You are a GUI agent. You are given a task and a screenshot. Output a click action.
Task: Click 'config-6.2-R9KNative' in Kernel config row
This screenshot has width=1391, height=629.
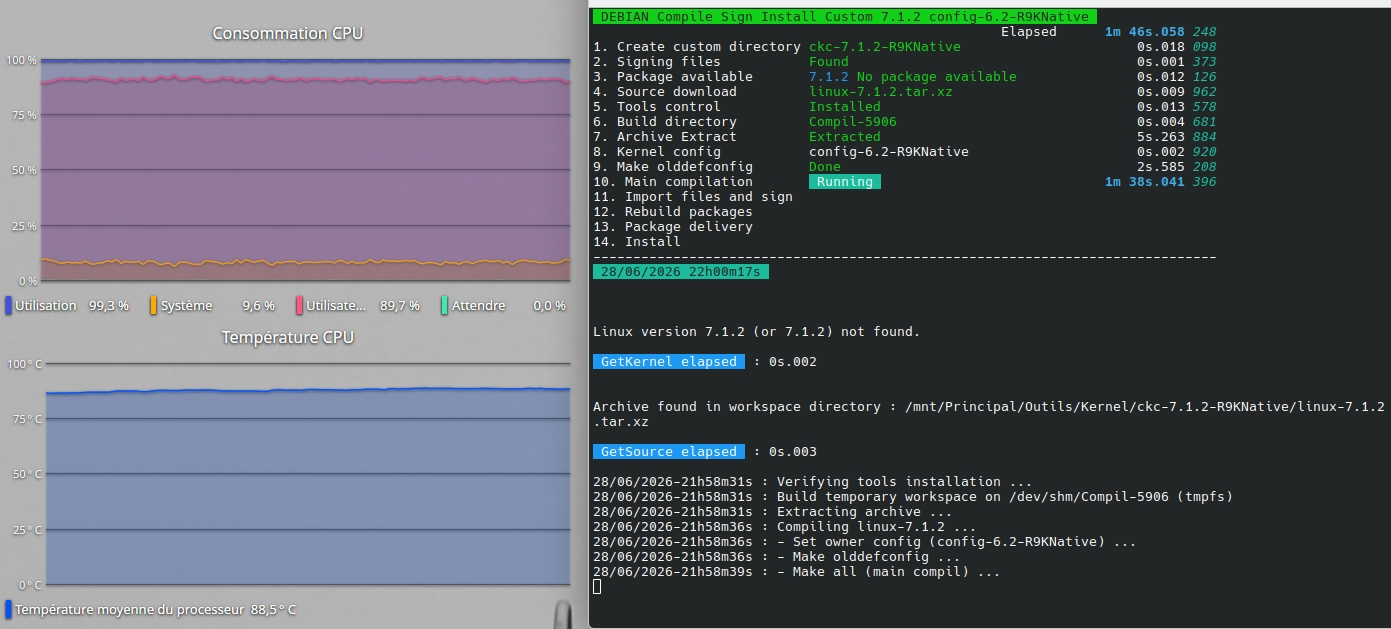pyautogui.click(x=889, y=152)
